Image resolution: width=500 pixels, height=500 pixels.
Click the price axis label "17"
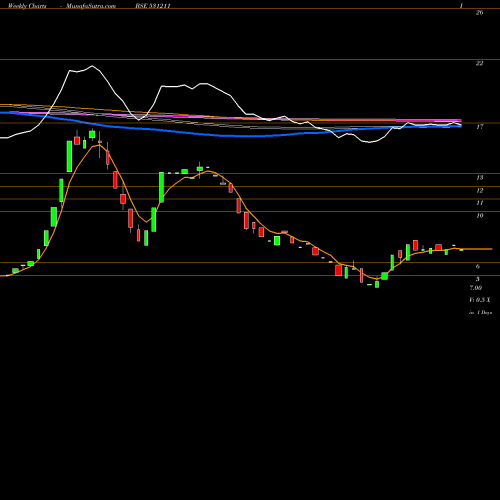479,127
